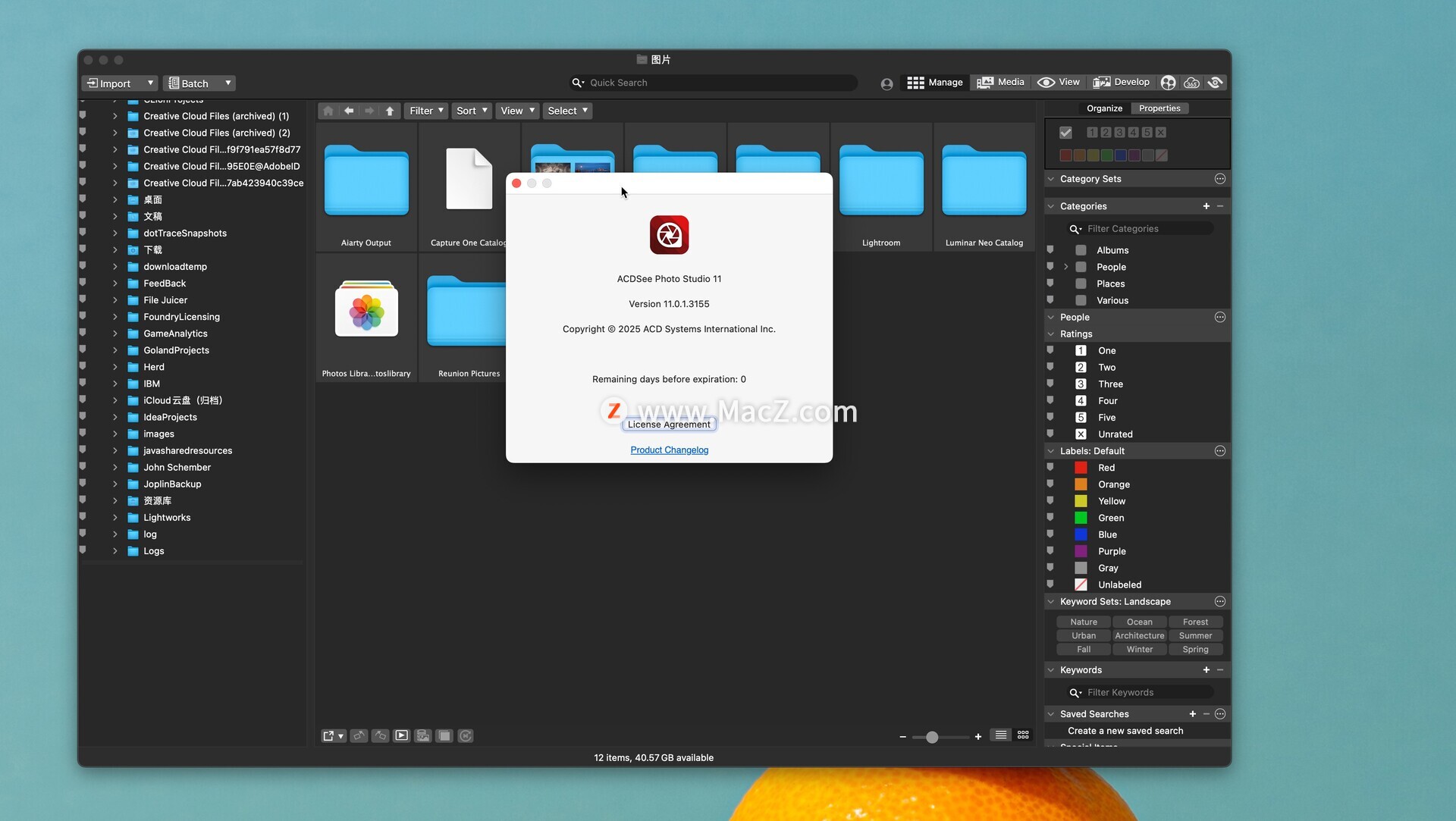
Task: Open Category Sets options ellipsis
Action: (x=1220, y=179)
